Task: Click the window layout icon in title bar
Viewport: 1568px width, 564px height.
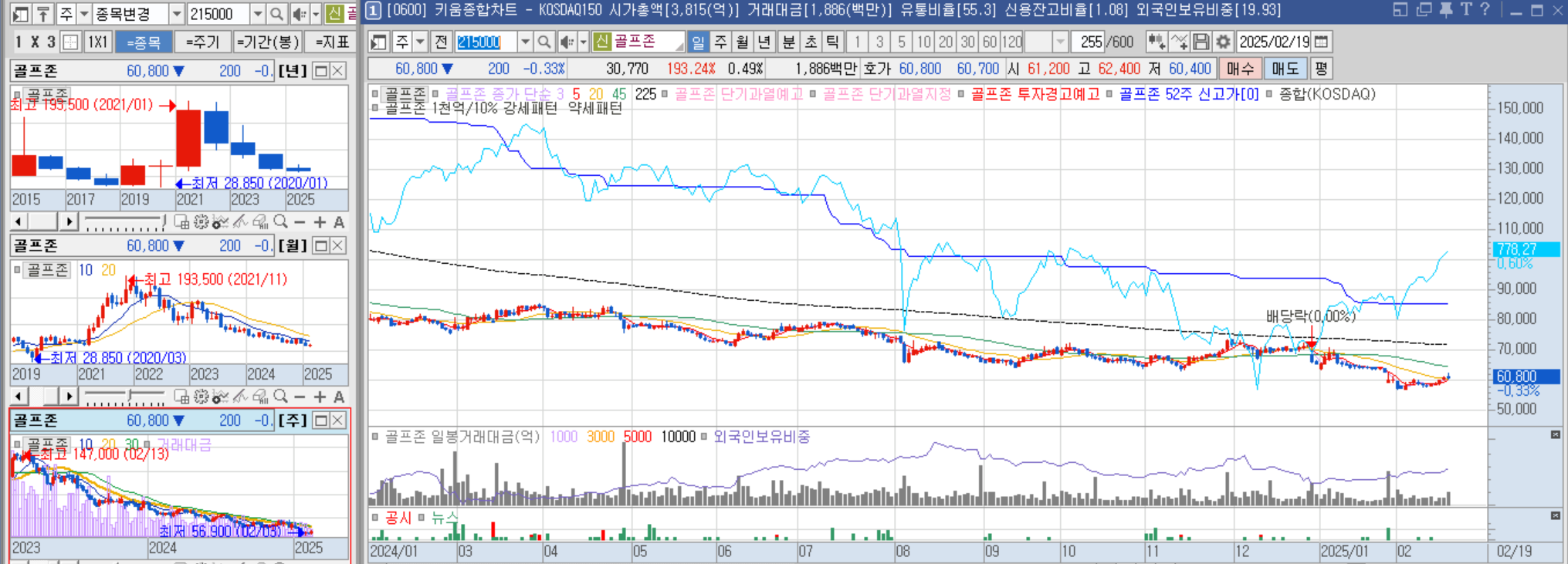Action: (1400, 9)
